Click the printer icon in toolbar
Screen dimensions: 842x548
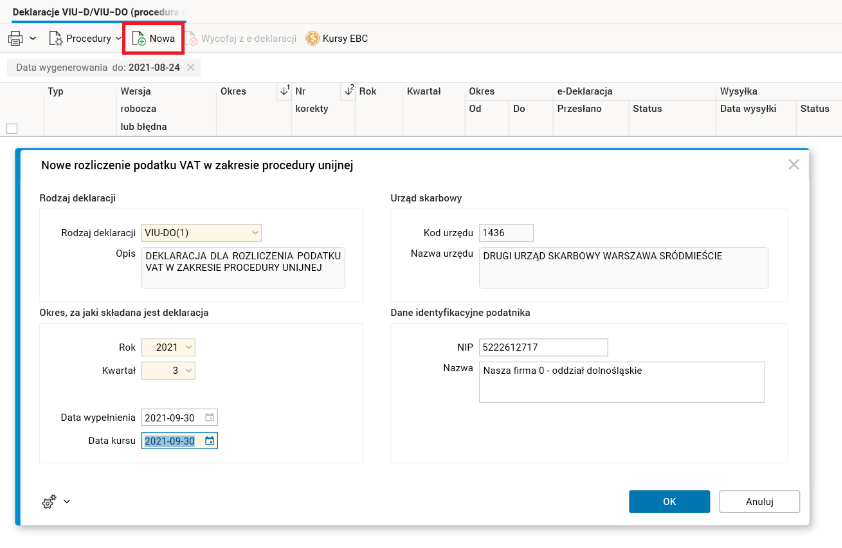[15, 39]
